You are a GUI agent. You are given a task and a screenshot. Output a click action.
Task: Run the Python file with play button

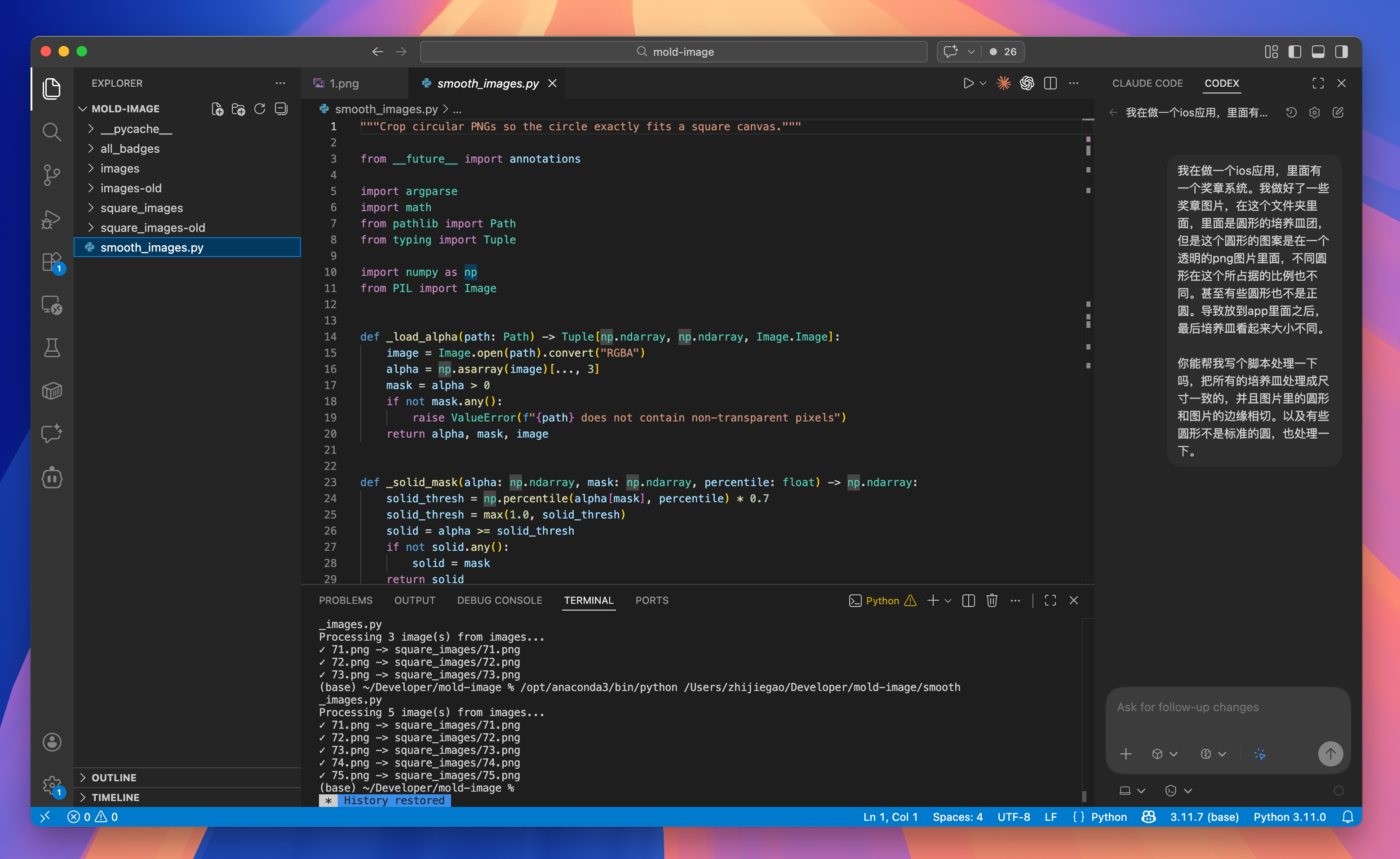[968, 84]
